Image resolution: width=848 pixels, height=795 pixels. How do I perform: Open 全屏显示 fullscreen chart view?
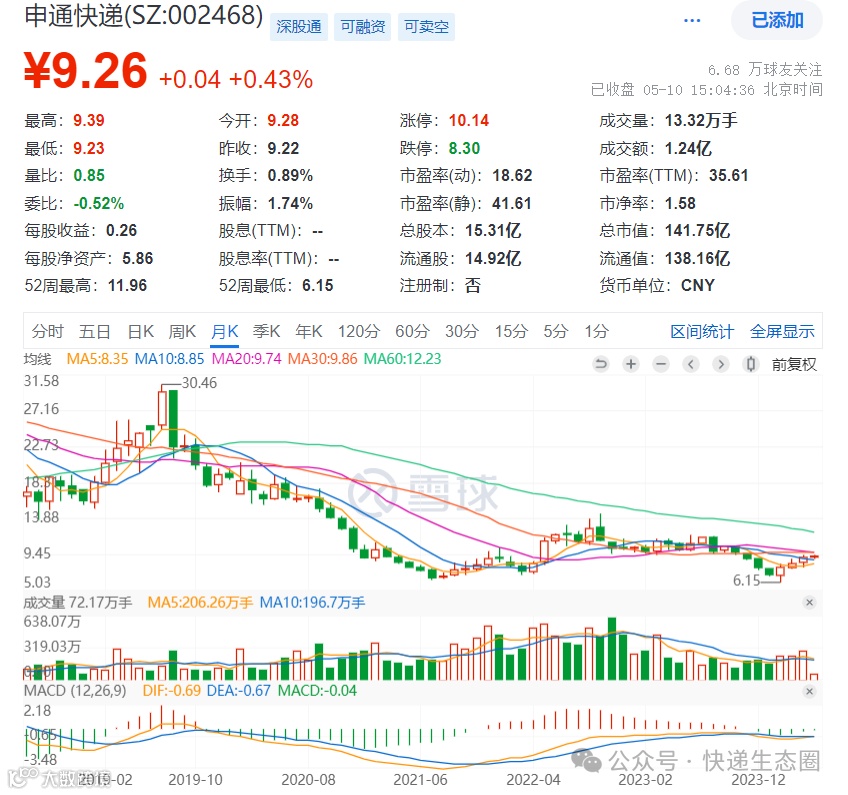[x=782, y=332]
